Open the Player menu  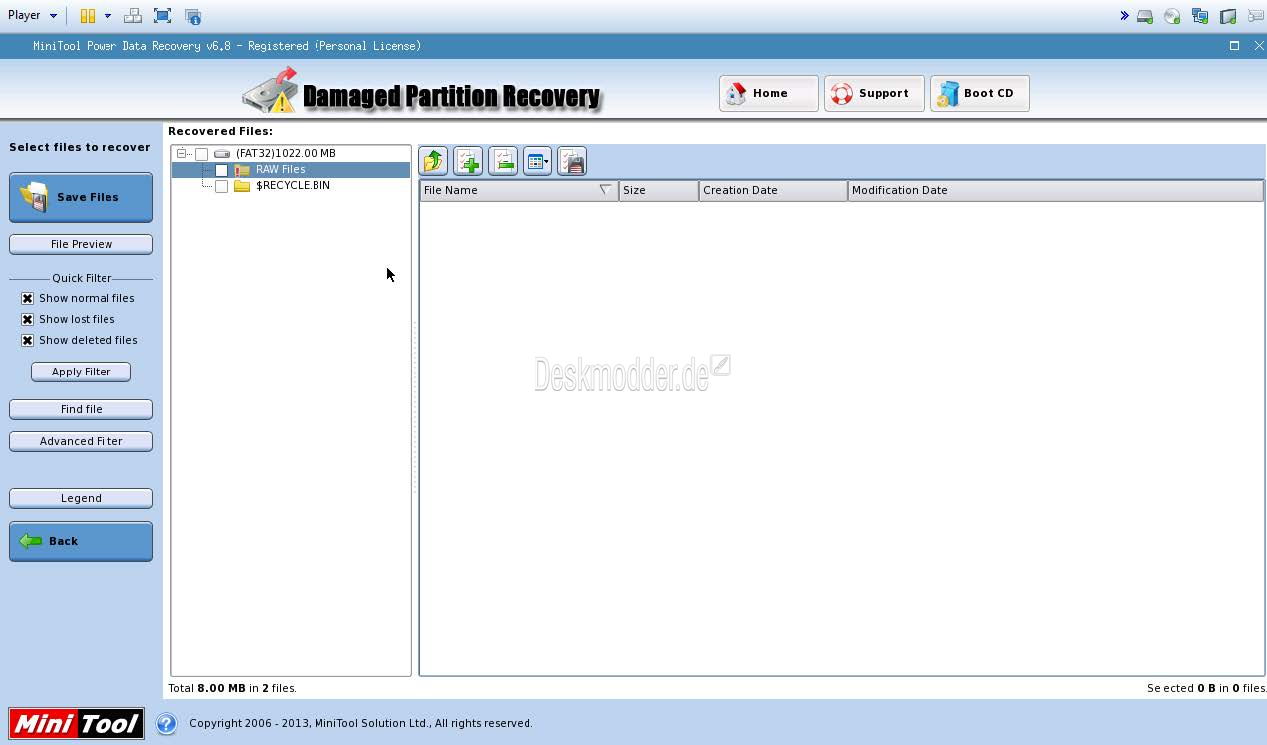pyautogui.click(x=32, y=16)
